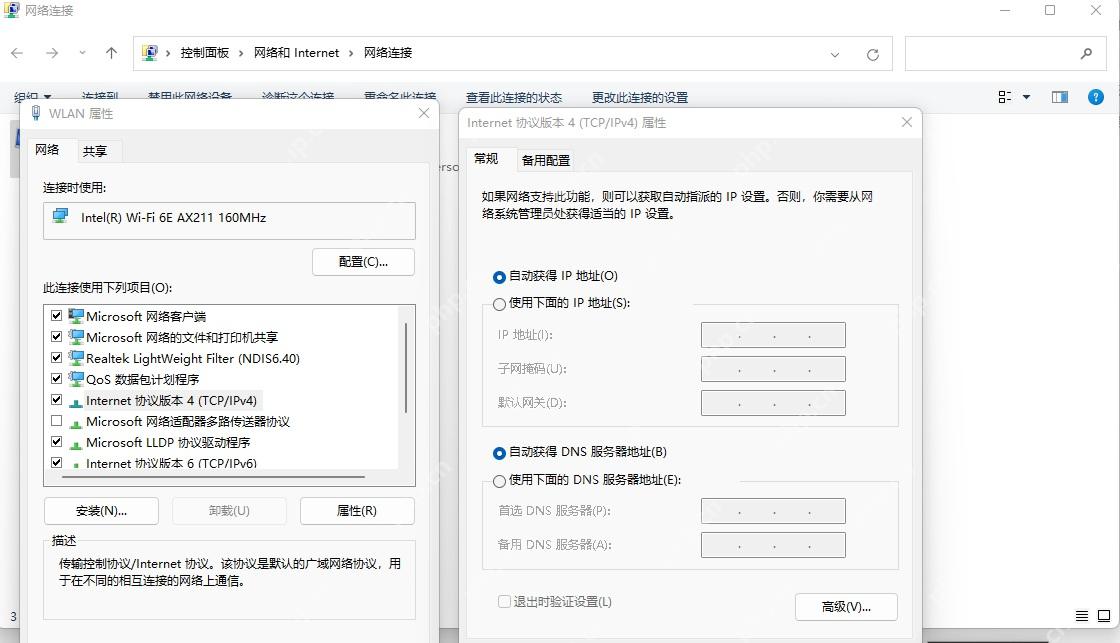Click the search magnifier icon

pos(1086,54)
